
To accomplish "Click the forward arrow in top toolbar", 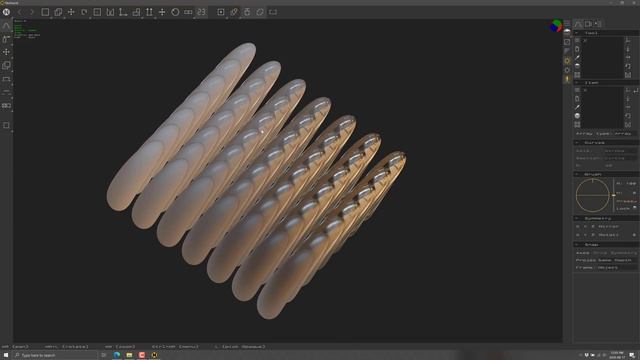I will (32, 12).
